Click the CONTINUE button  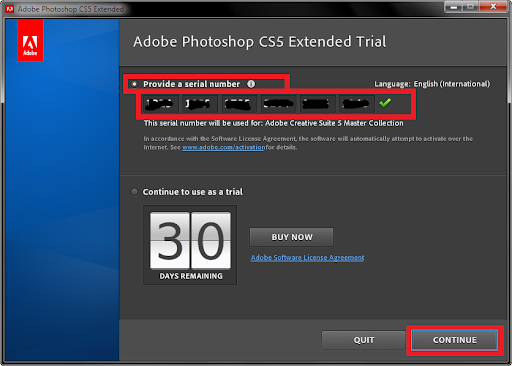(455, 340)
